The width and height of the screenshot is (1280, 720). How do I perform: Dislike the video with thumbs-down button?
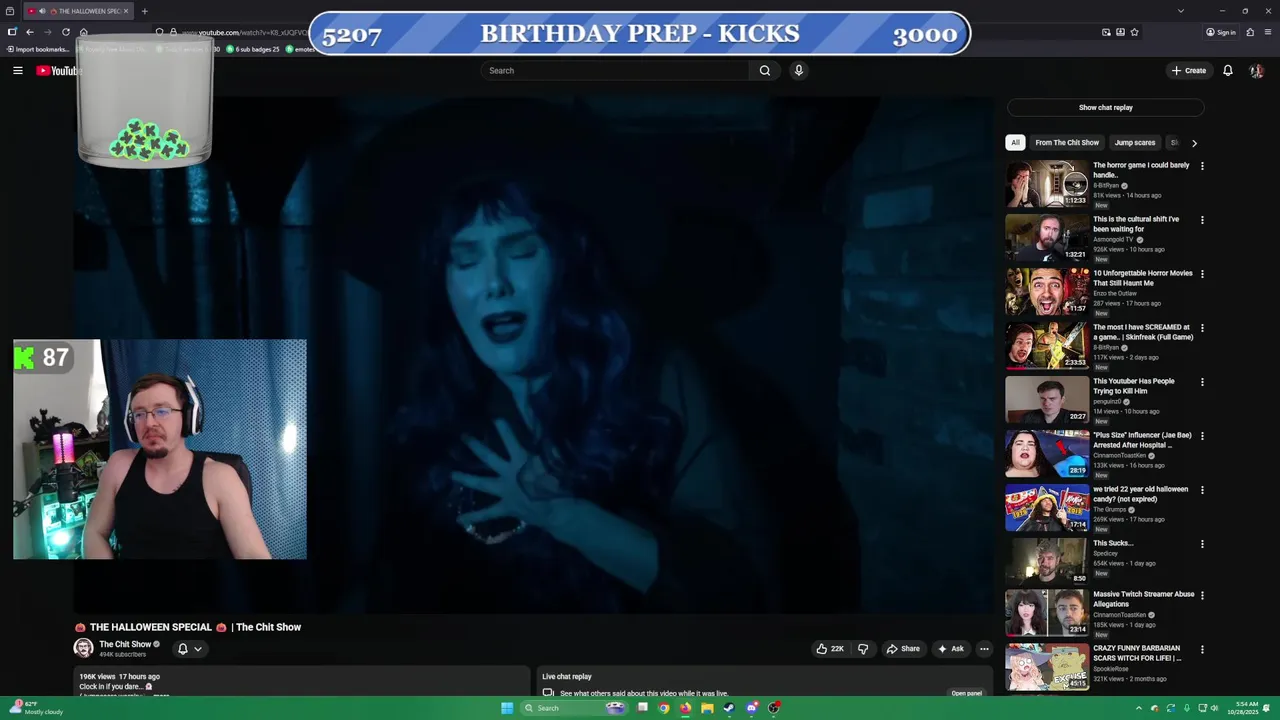(863, 648)
